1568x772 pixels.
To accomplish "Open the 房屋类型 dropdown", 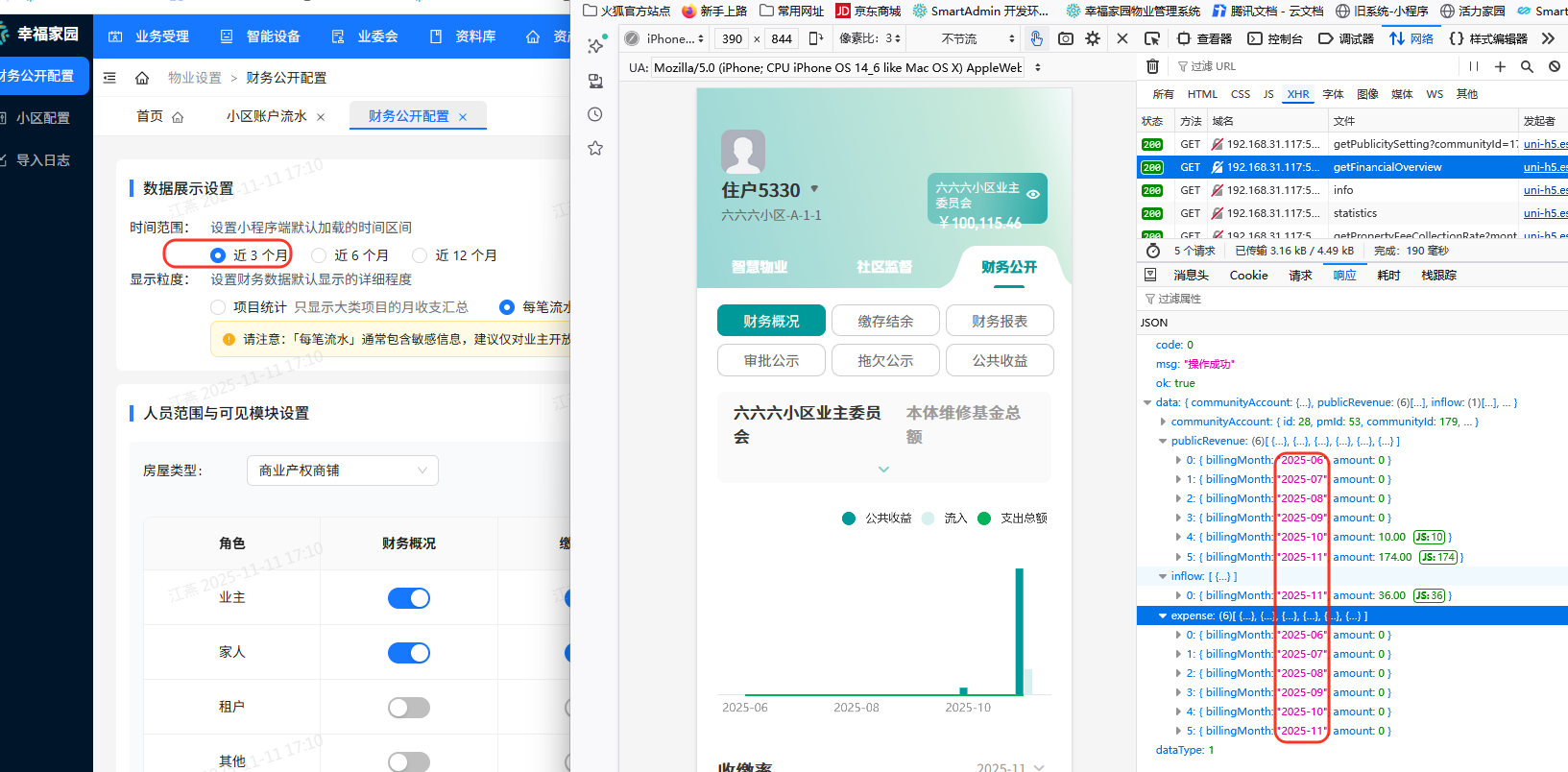I will (342, 470).
